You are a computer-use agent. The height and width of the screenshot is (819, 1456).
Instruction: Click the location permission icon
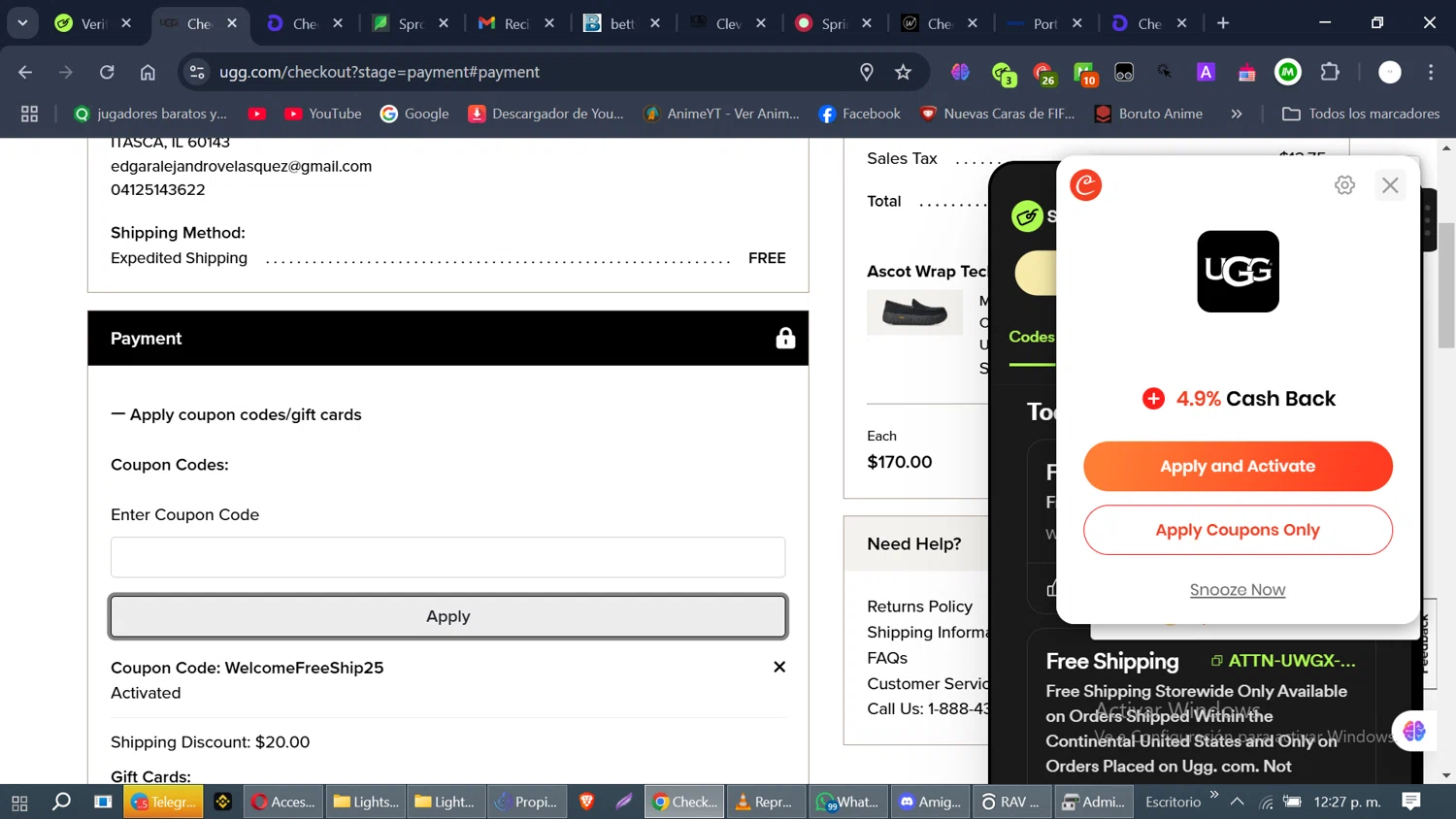(867, 72)
